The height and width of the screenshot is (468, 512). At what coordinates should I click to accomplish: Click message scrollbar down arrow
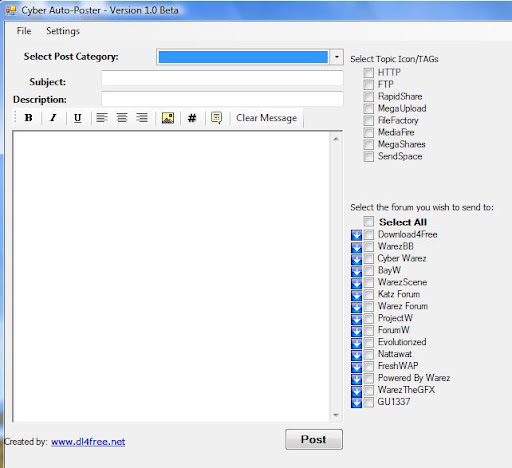(336, 415)
